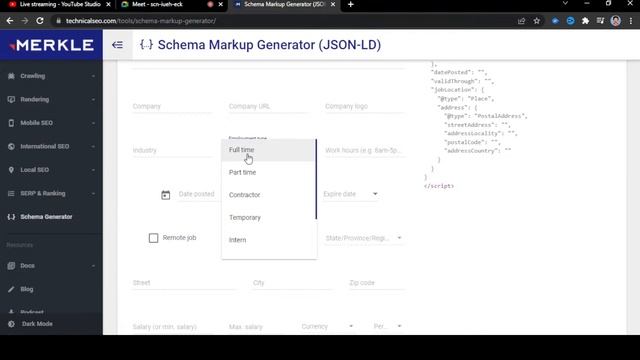Click the Docs sidebar icon

point(11,266)
